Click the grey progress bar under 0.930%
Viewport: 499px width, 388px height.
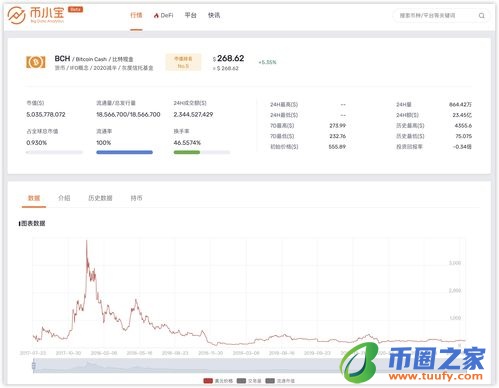[54, 152]
